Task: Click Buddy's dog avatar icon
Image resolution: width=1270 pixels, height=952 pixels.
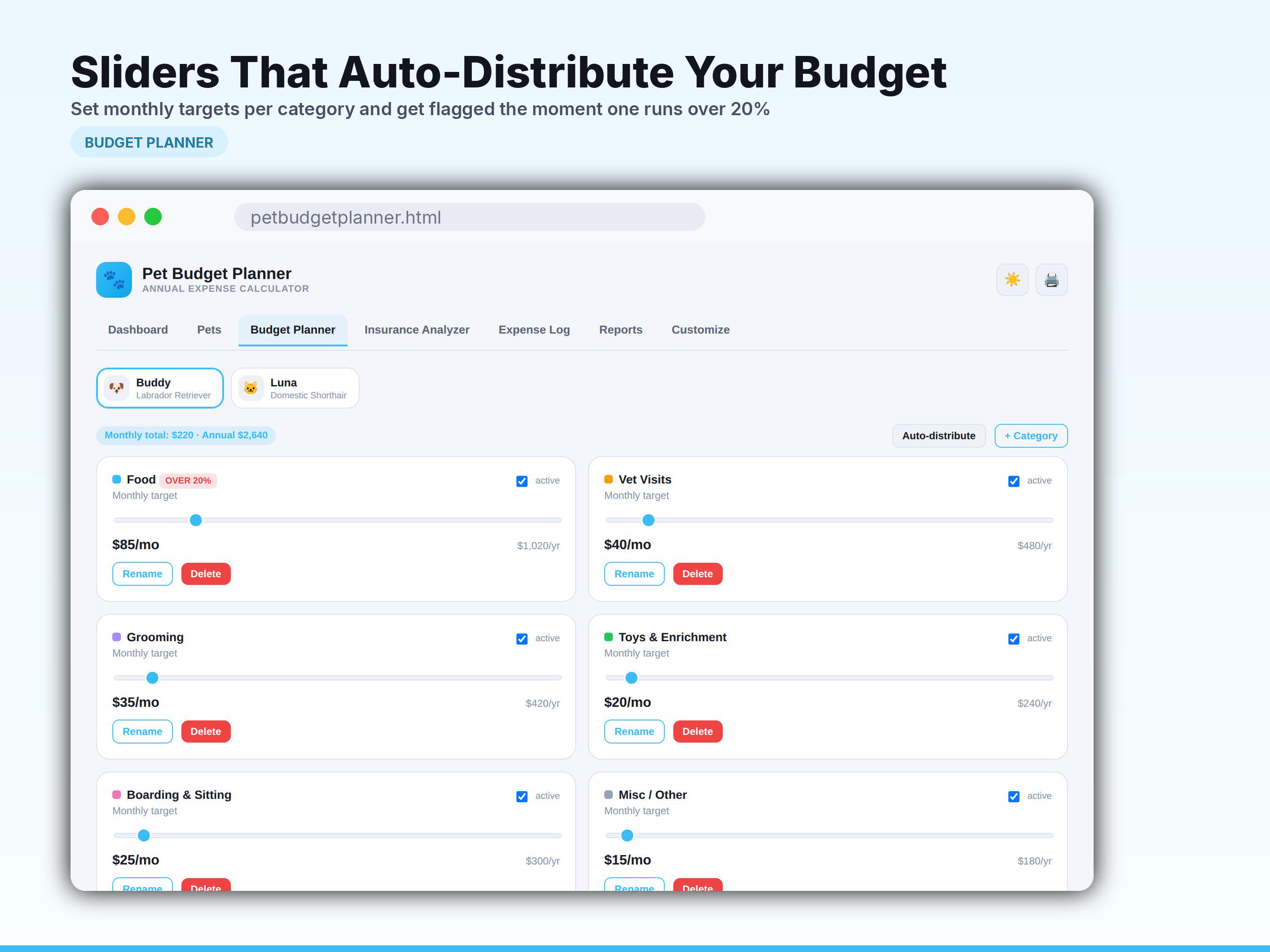Action: (117, 388)
